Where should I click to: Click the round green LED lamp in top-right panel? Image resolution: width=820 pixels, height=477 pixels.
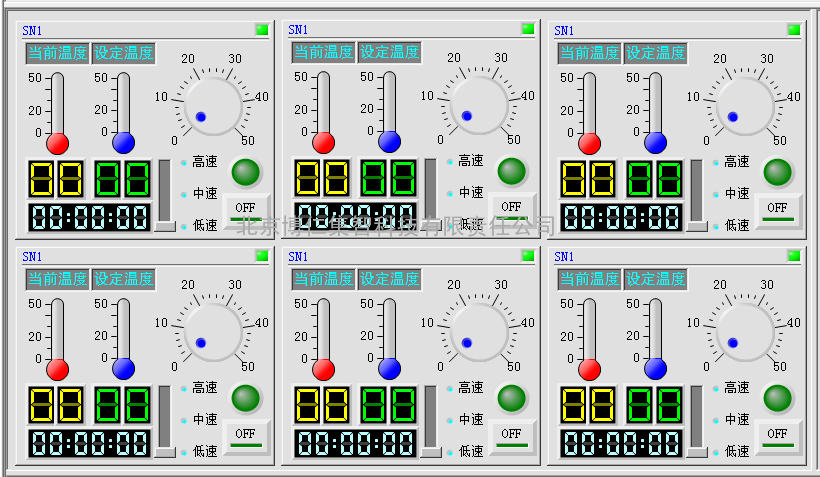pyautogui.click(x=777, y=172)
